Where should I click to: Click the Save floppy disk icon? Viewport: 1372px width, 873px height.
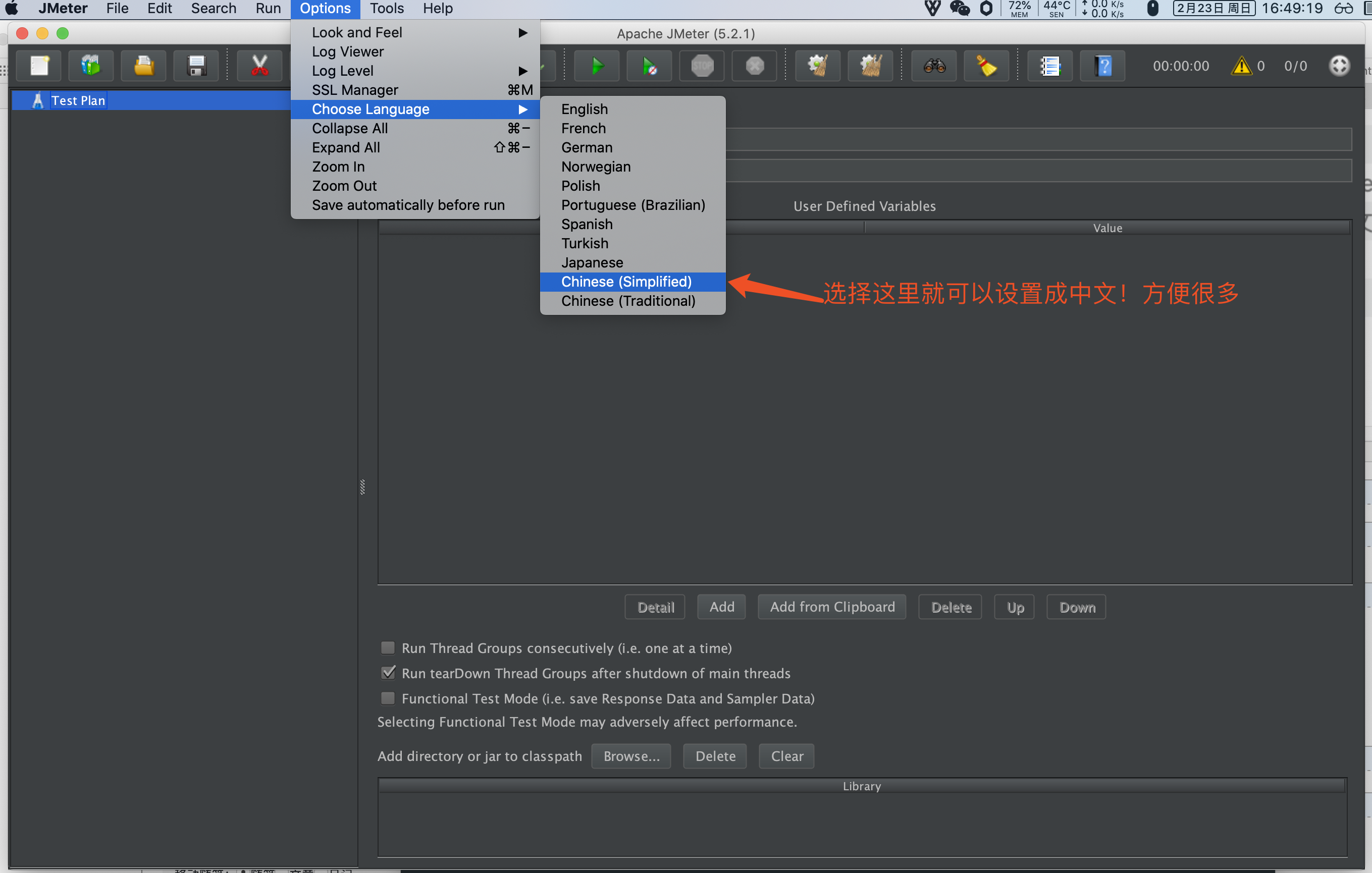196,66
